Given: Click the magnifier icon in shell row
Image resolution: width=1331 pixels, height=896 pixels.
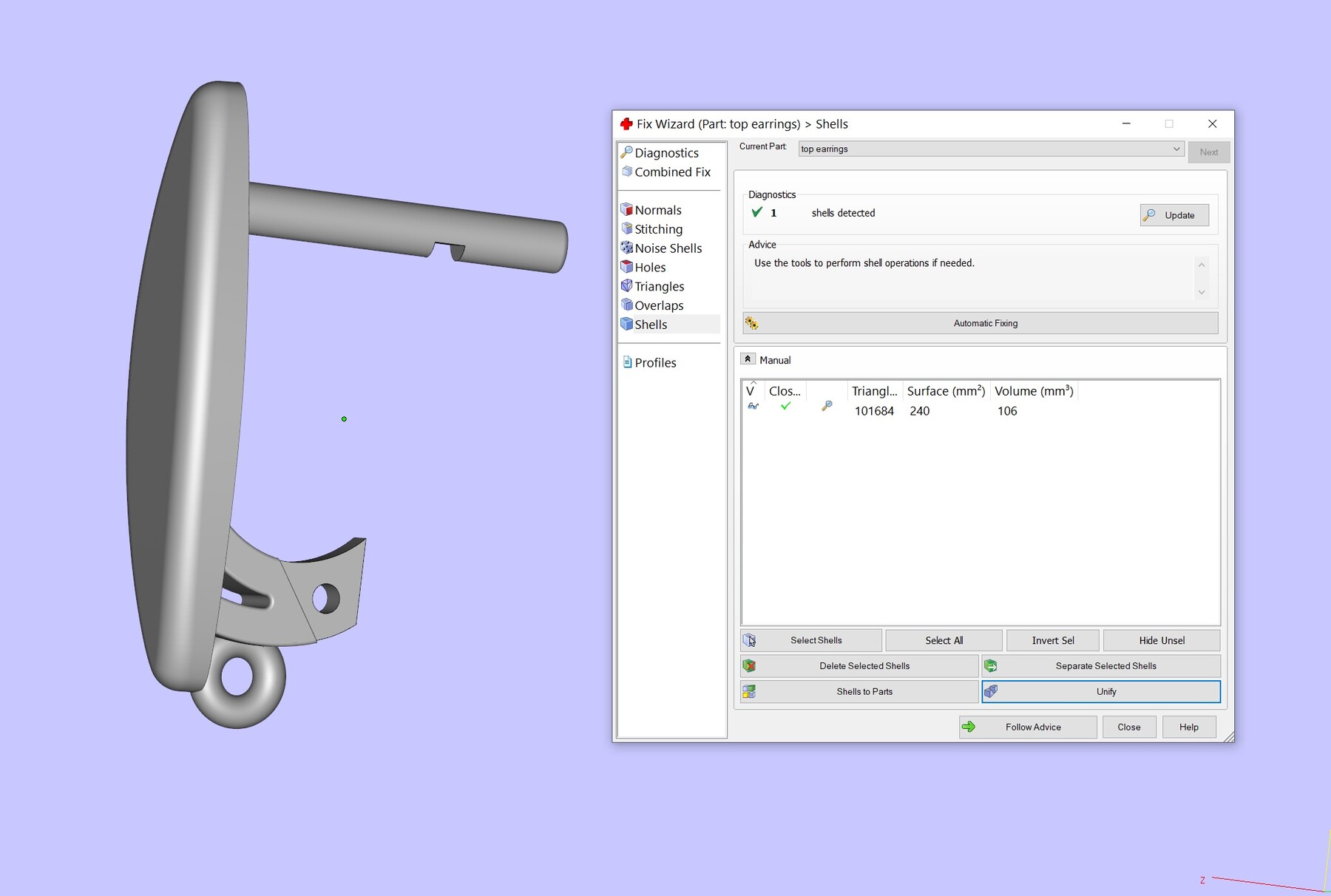Looking at the screenshot, I should [x=827, y=406].
